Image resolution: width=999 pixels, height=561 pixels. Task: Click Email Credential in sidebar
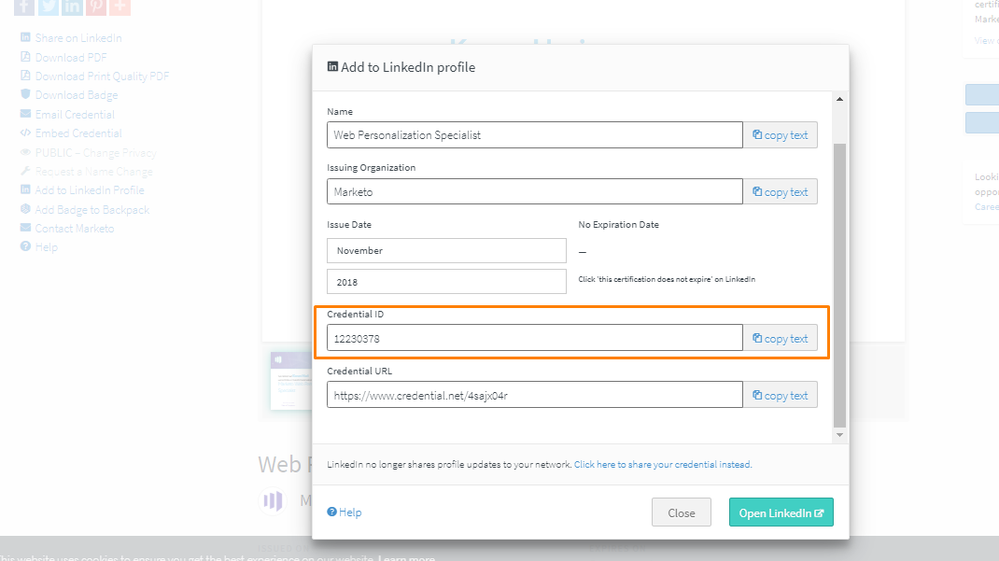(75, 115)
